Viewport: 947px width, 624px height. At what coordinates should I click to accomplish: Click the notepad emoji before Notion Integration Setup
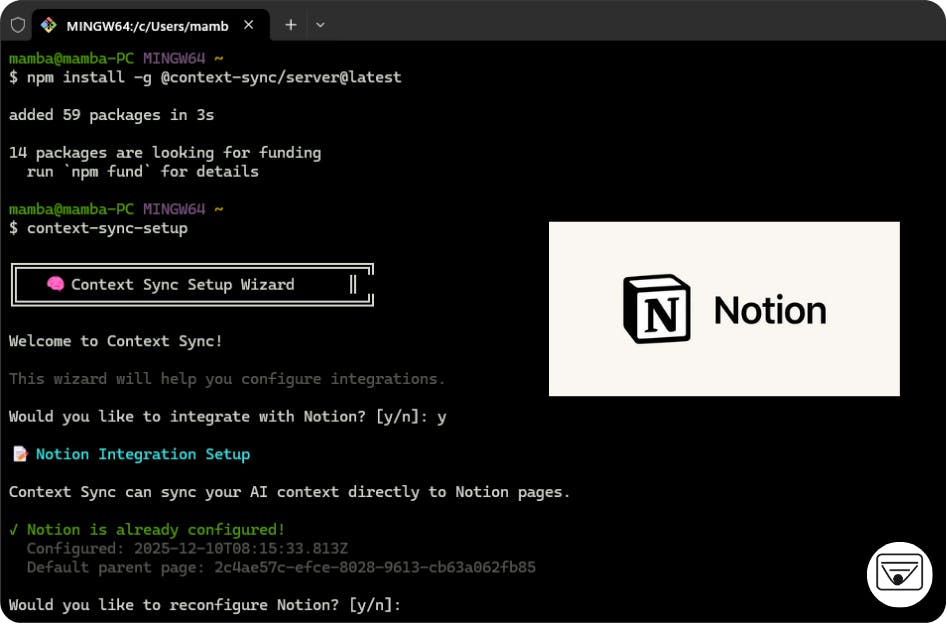[x=20, y=454]
